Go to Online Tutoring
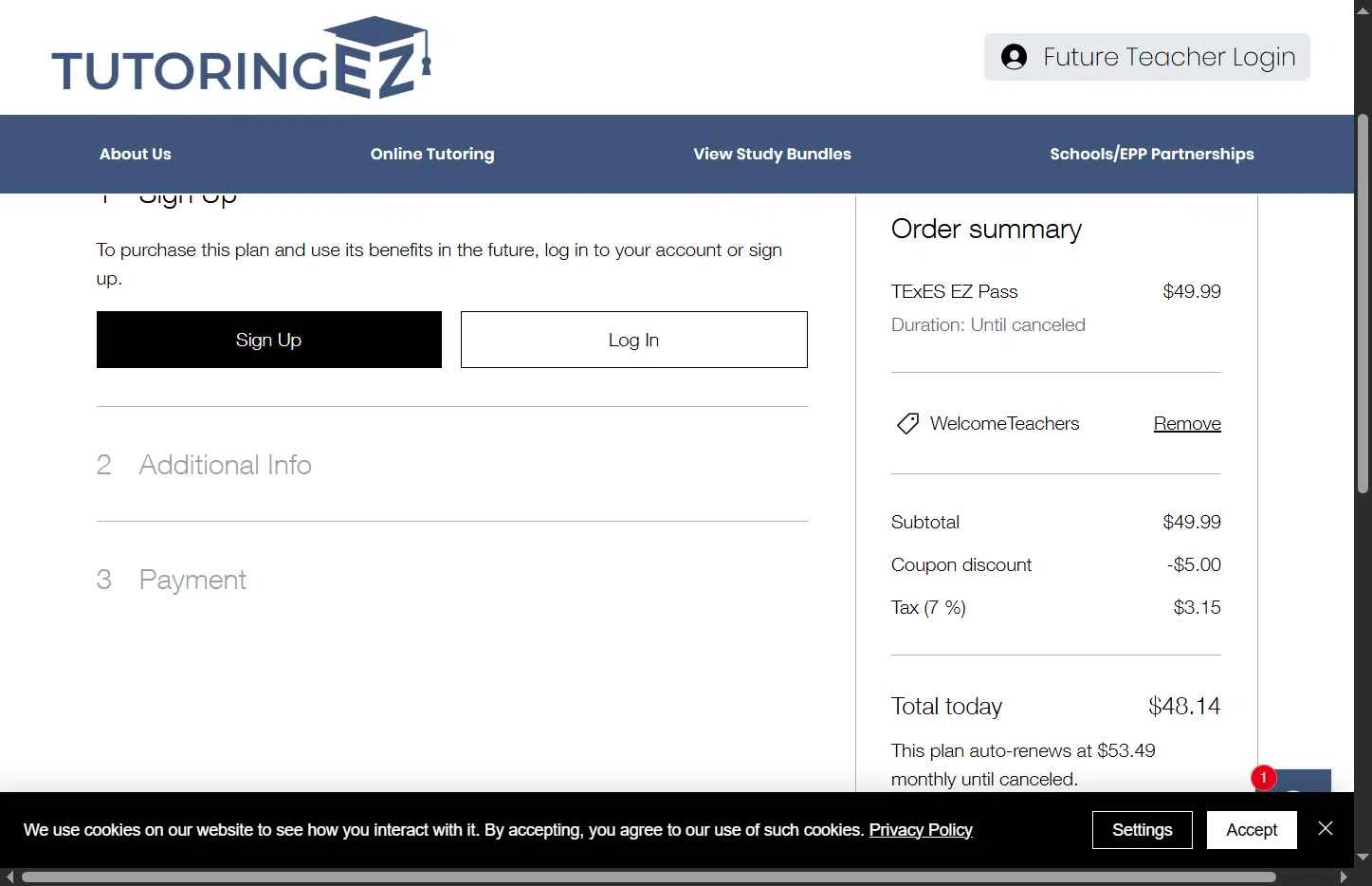 pyautogui.click(x=432, y=154)
